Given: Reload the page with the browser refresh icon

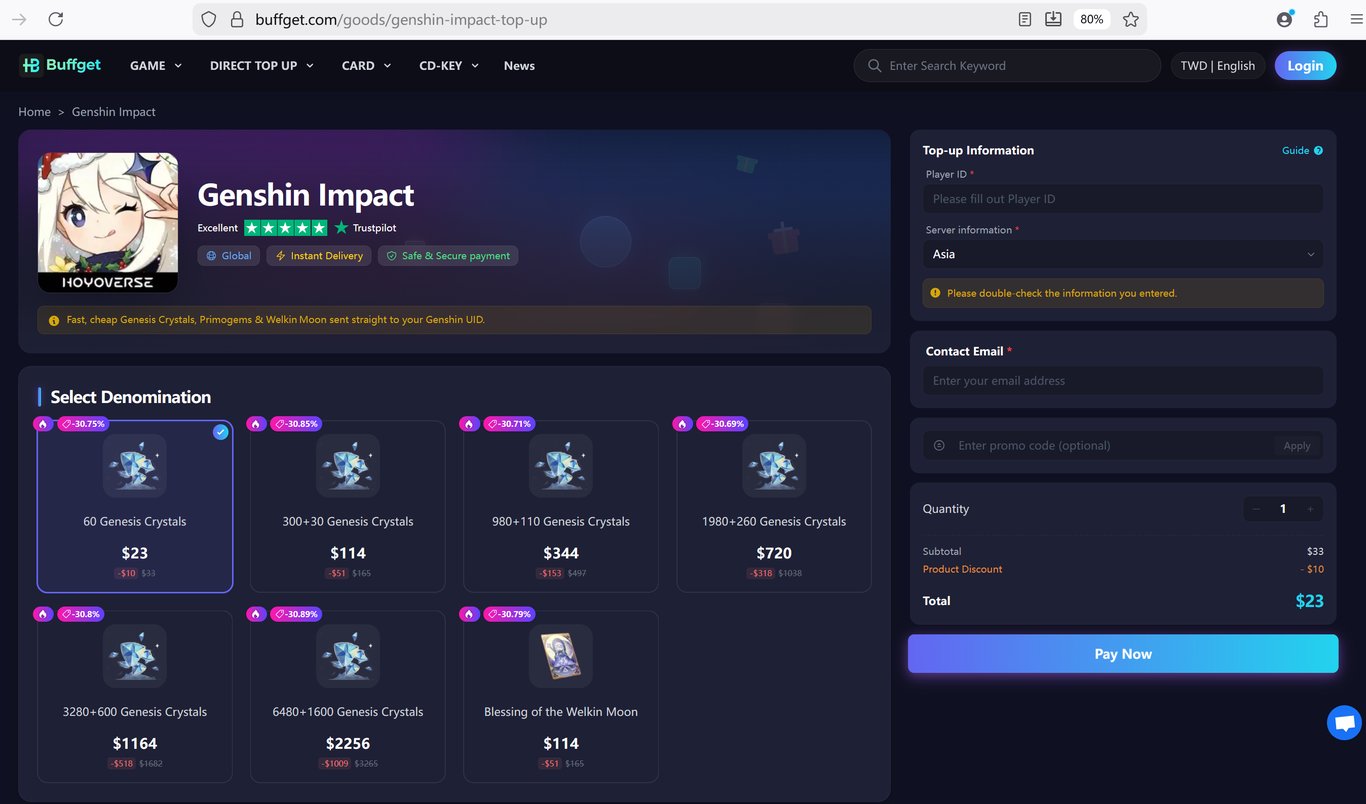Looking at the screenshot, I should (x=56, y=19).
